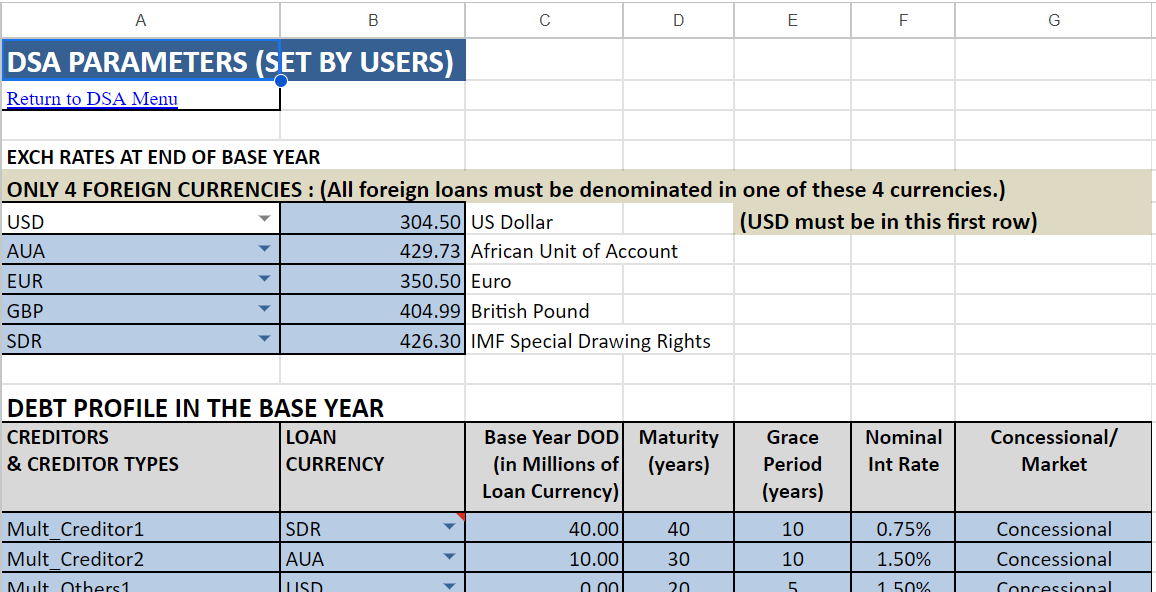Click 'DEBT PROFILE IN THE BASE YEAR' heading
The width and height of the screenshot is (1156, 592).
(195, 408)
